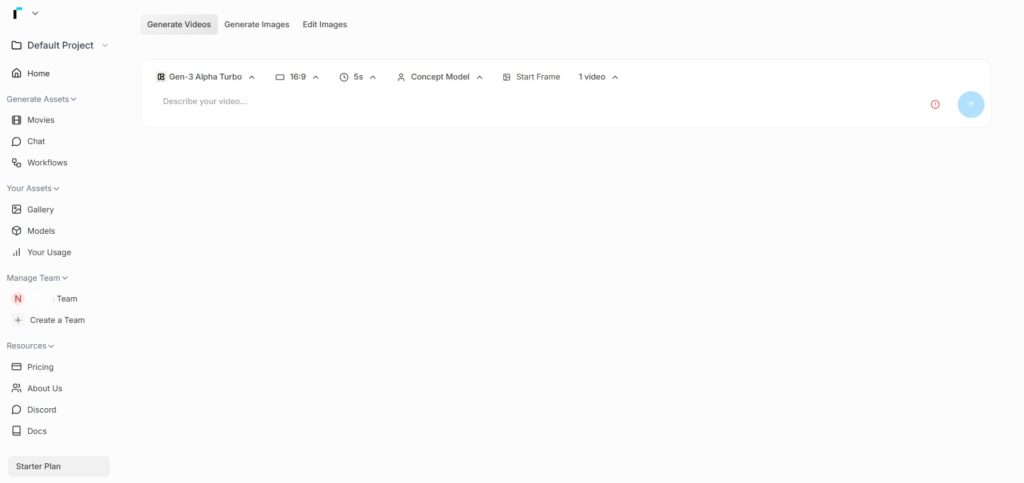This screenshot has width=1024, height=483.
Task: Open Workflows via its icon
Action: [x=16, y=163]
